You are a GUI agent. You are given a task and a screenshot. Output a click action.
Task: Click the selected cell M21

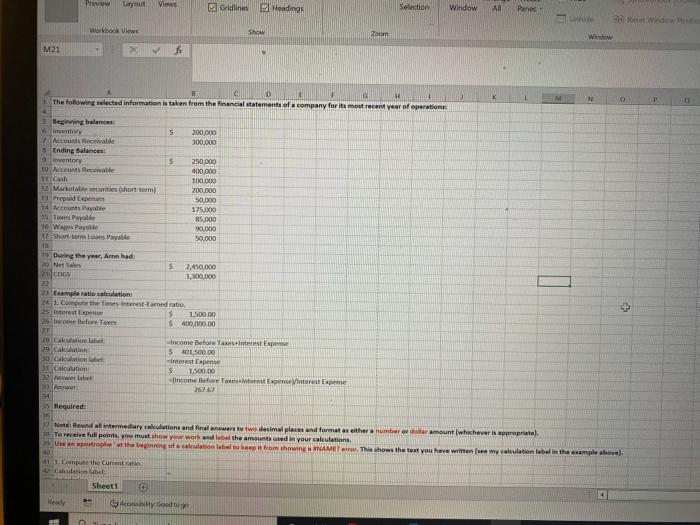tap(554, 281)
